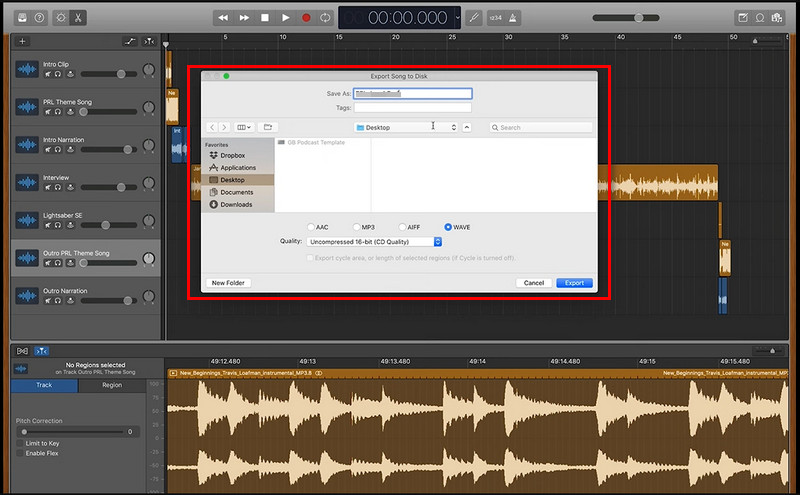Switch to the Track tab in editor
The image size is (800, 495).
coord(44,385)
